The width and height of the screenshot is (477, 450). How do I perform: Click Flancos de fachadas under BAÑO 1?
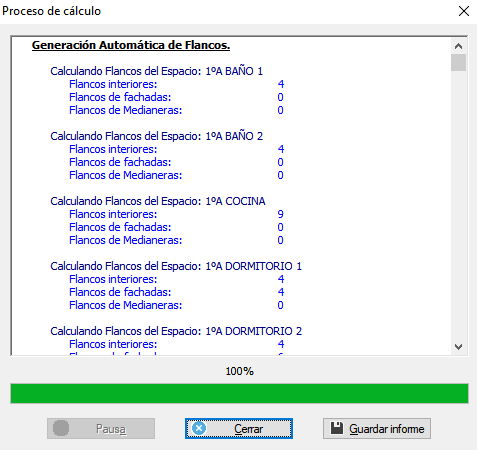pyautogui.click(x=120, y=97)
